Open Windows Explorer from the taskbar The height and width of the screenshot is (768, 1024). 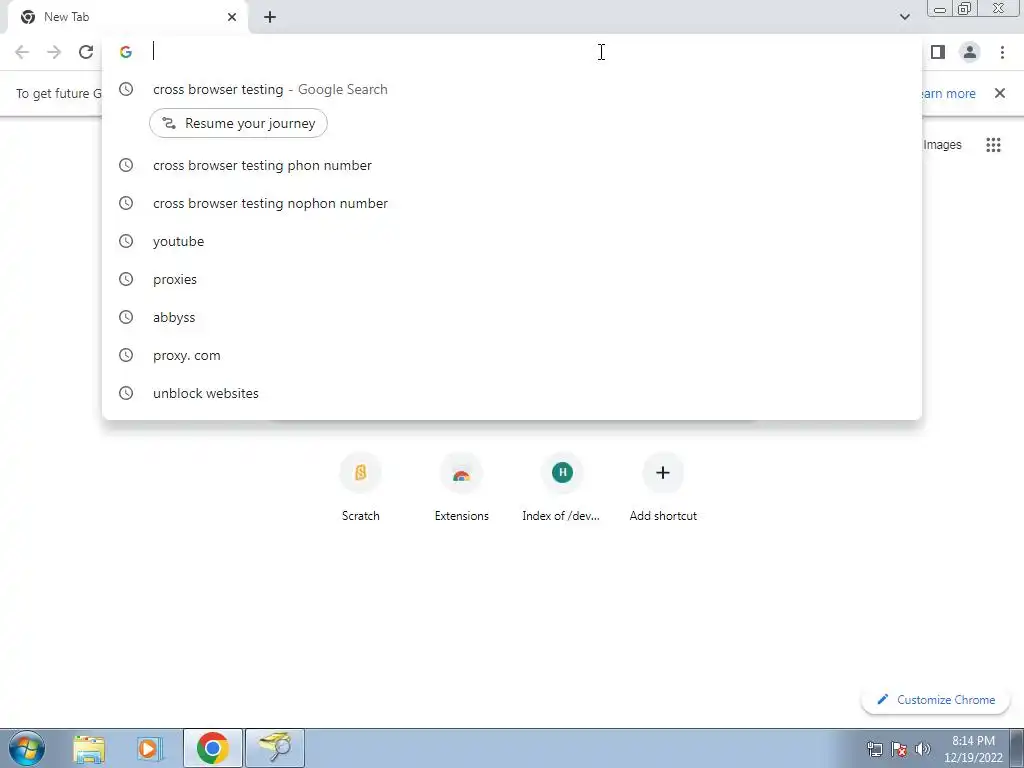[89, 748]
